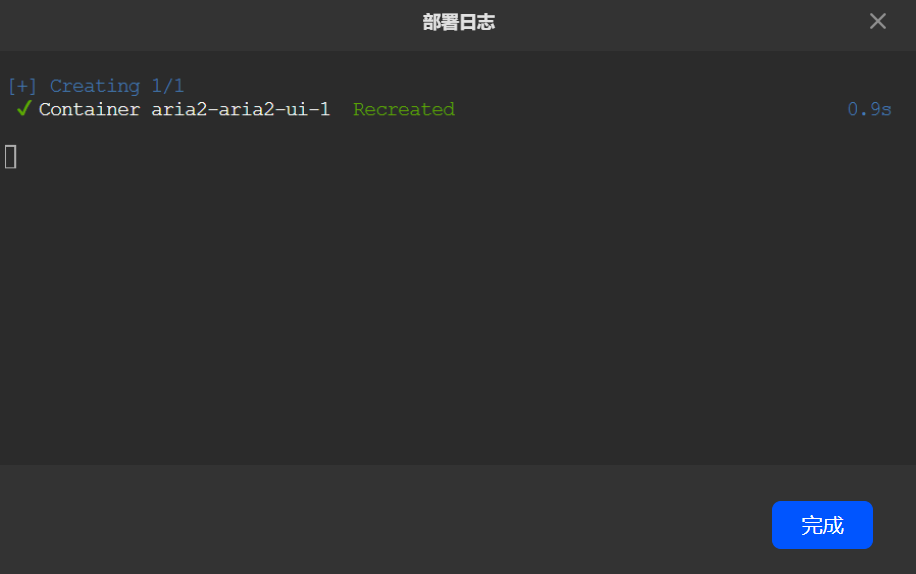Click the green checkmark success icon
The height and width of the screenshot is (574, 916).
pos(24,109)
